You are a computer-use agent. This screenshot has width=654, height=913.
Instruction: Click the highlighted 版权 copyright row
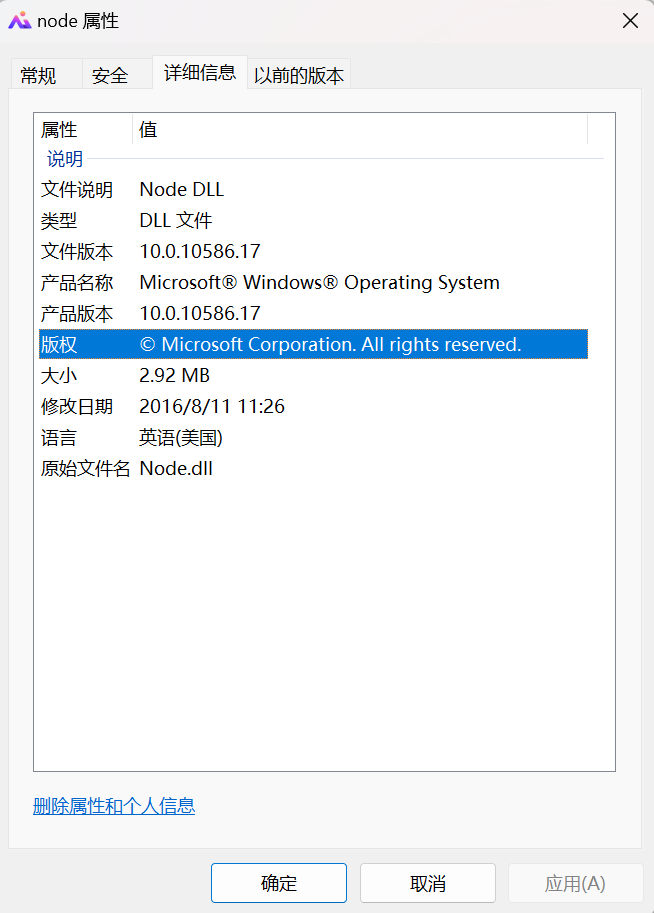click(x=300, y=343)
